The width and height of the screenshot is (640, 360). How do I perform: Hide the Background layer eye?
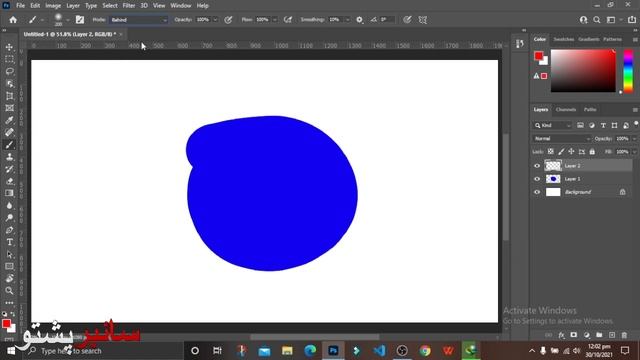coord(537,192)
